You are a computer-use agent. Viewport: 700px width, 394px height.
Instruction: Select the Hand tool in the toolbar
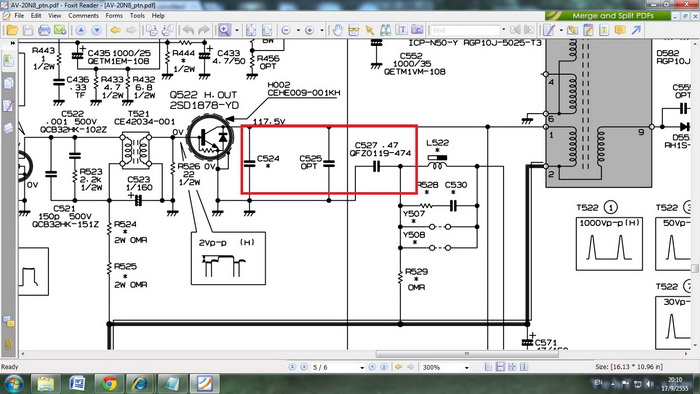click(338, 30)
